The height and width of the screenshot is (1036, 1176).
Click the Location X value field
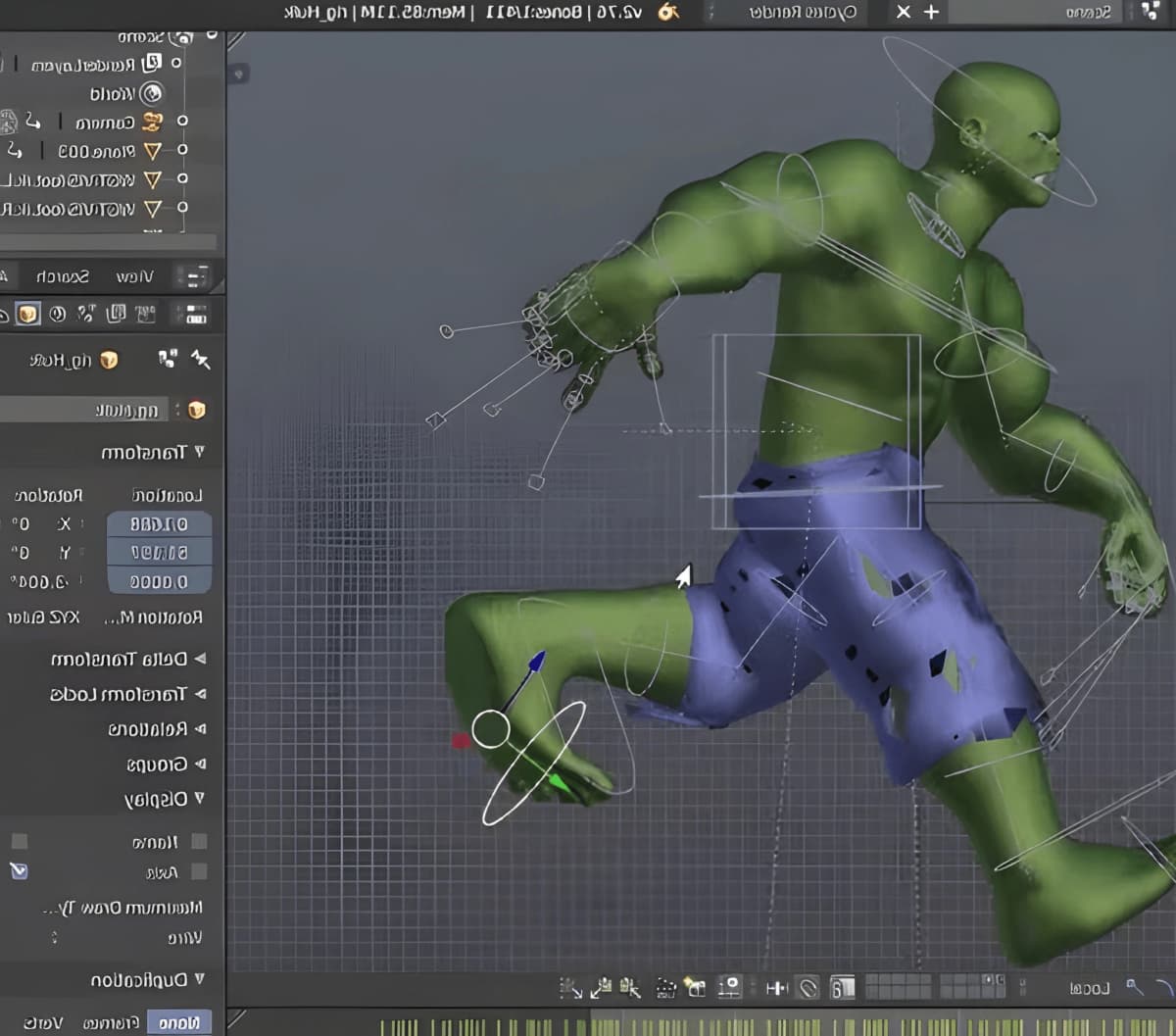159,524
